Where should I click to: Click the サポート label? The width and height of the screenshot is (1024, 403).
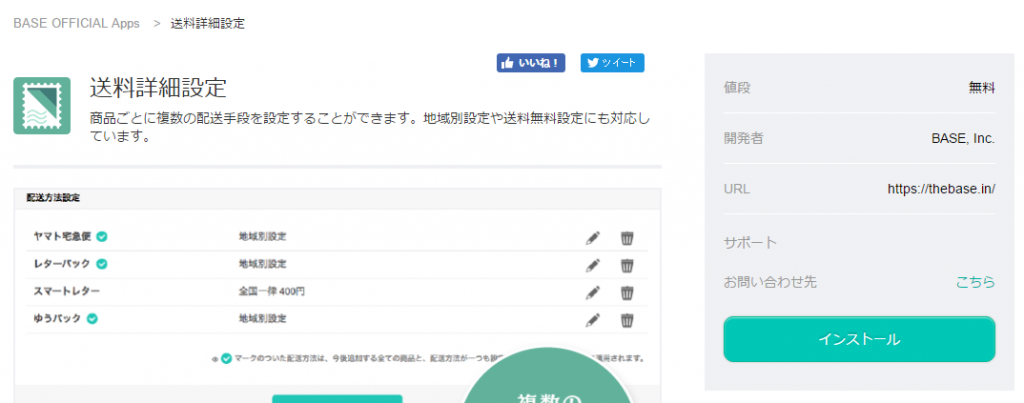(750, 243)
